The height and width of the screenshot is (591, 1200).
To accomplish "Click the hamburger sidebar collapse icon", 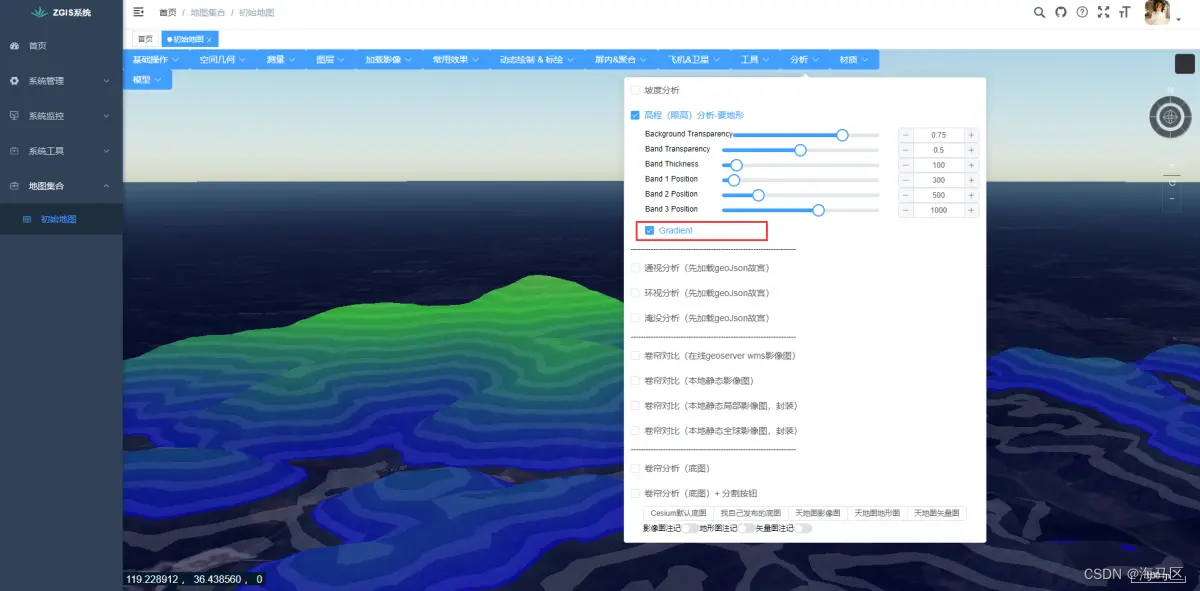I will 138,13.
